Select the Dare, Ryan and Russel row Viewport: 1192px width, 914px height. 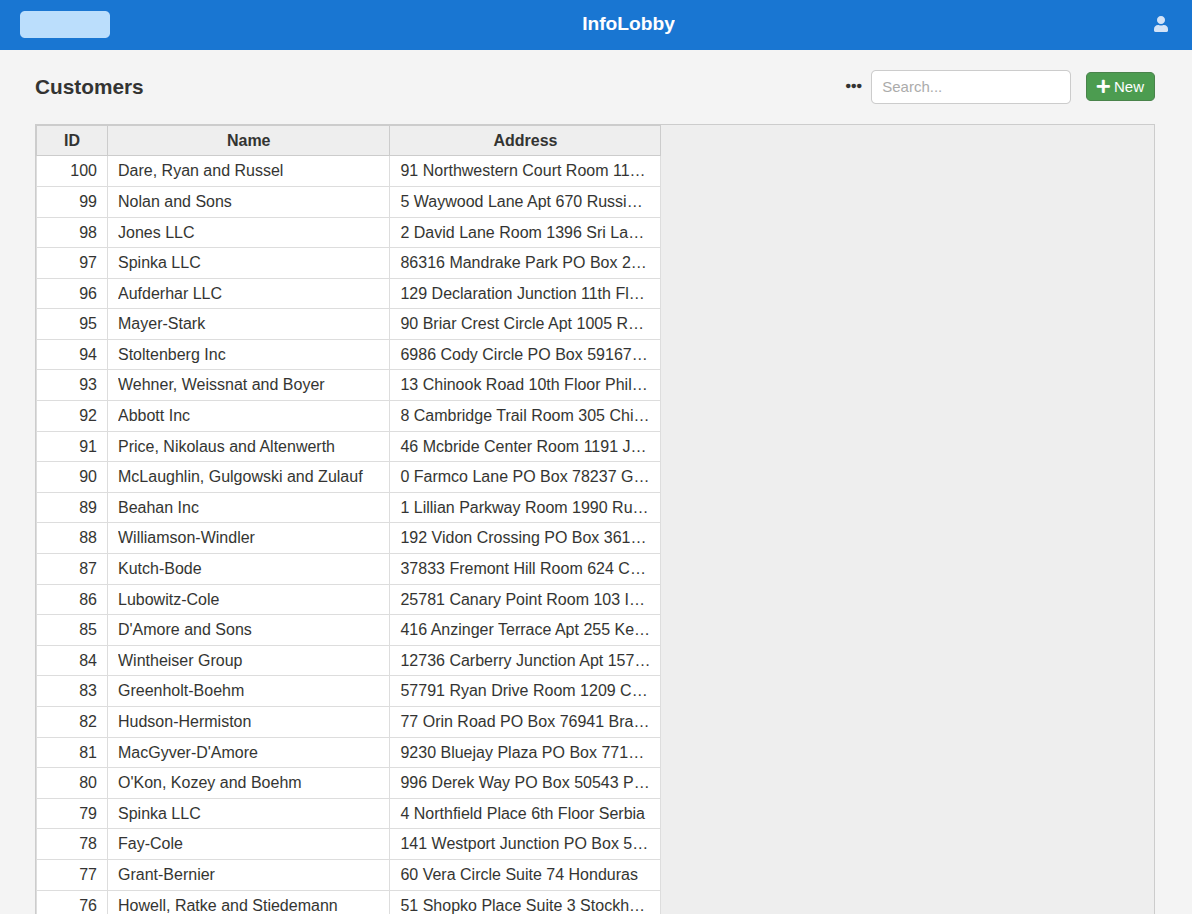pos(200,171)
